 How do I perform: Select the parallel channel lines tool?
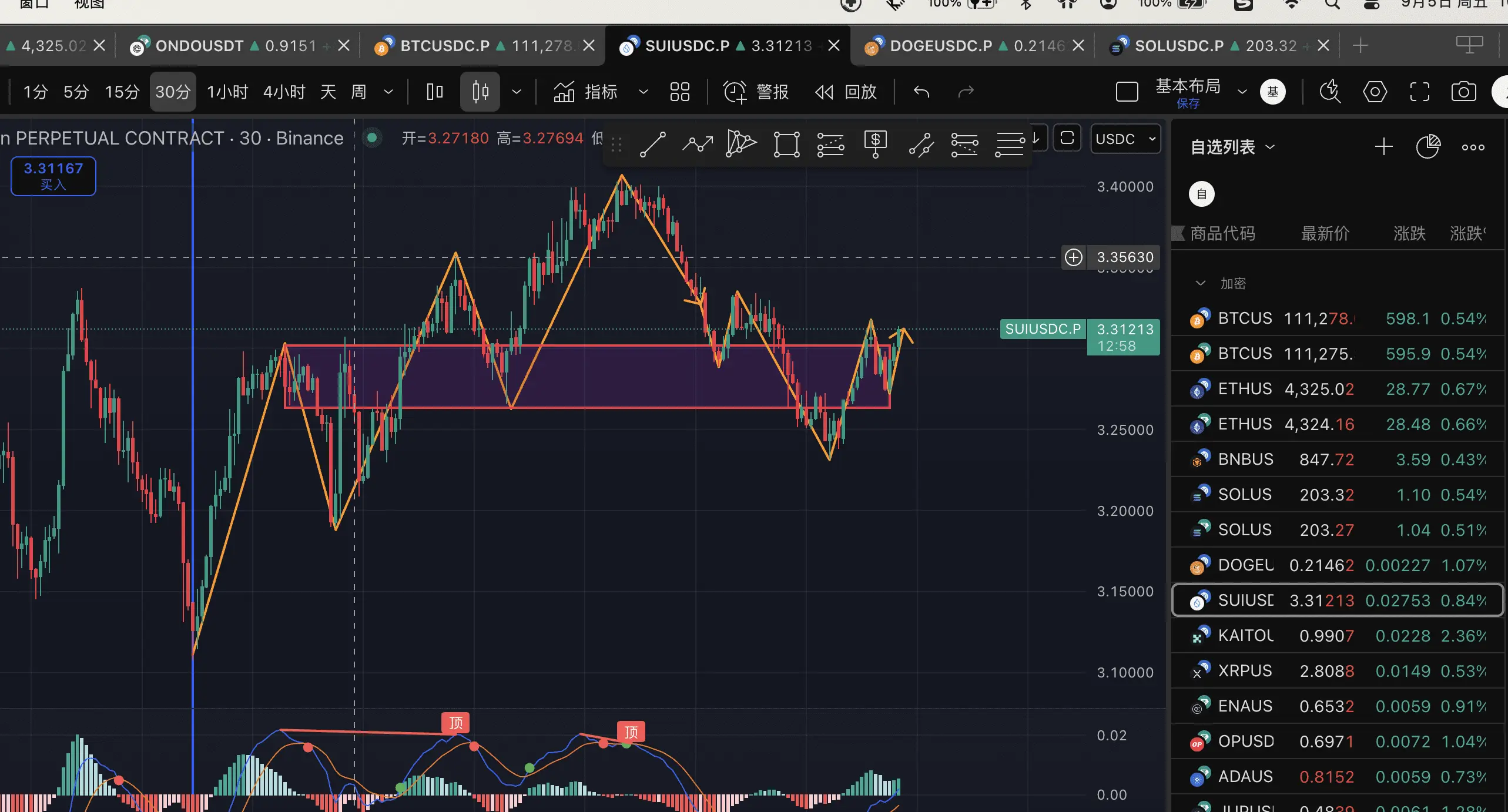click(964, 144)
